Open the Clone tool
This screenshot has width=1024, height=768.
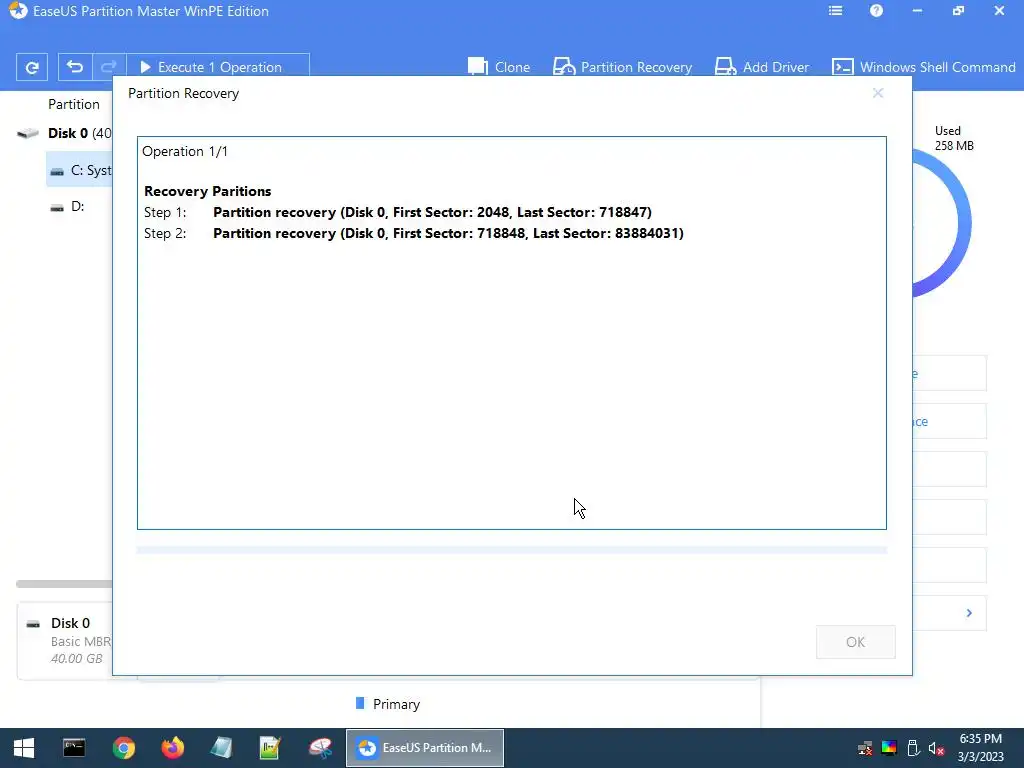coord(499,67)
